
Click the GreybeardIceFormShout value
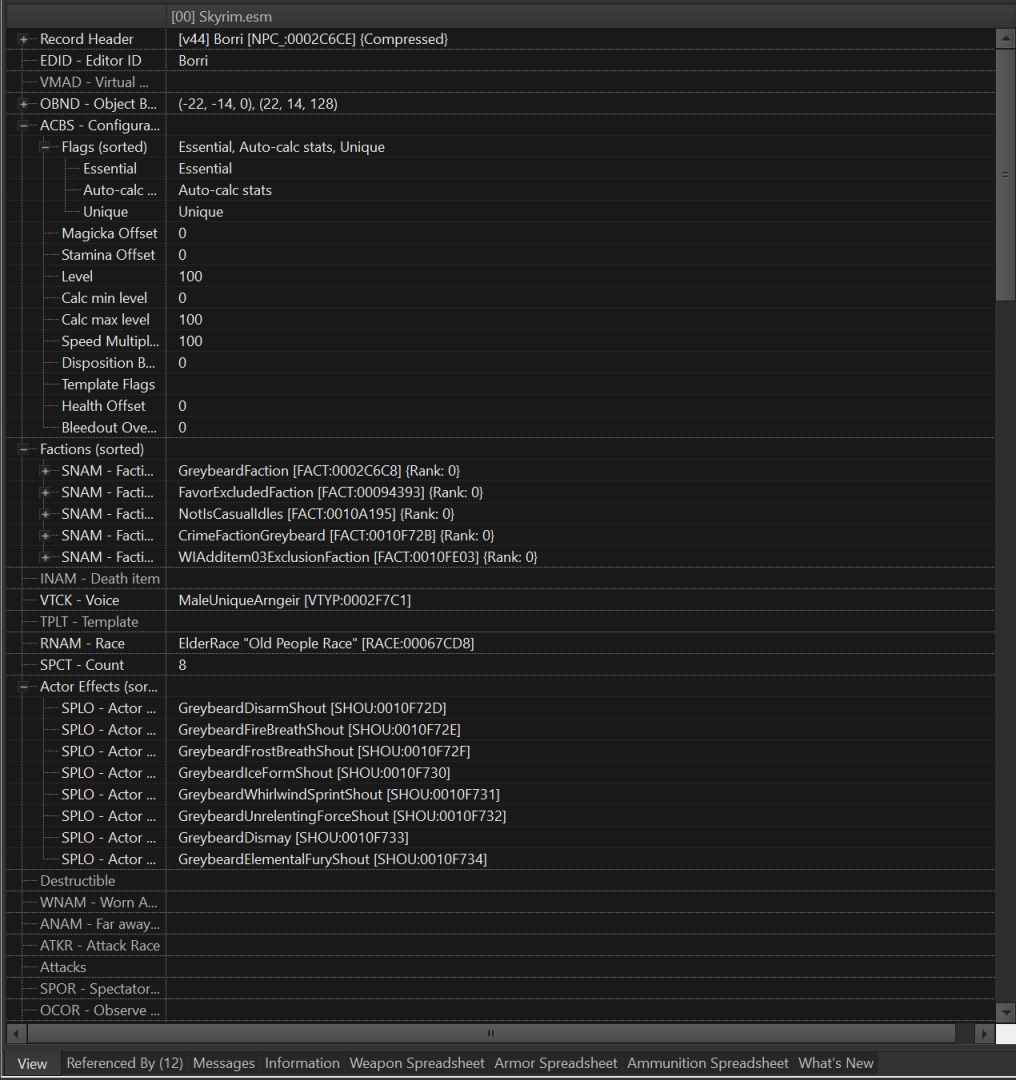click(x=314, y=773)
